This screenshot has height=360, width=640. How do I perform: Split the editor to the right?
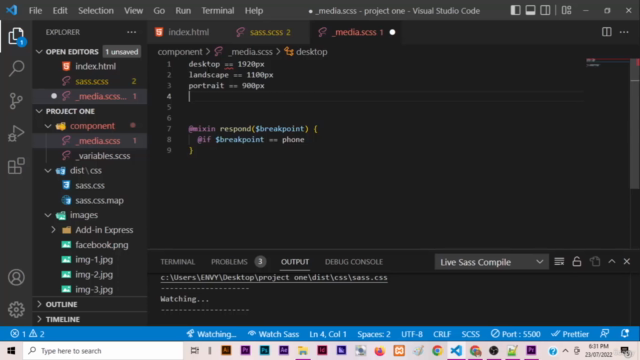(607, 32)
